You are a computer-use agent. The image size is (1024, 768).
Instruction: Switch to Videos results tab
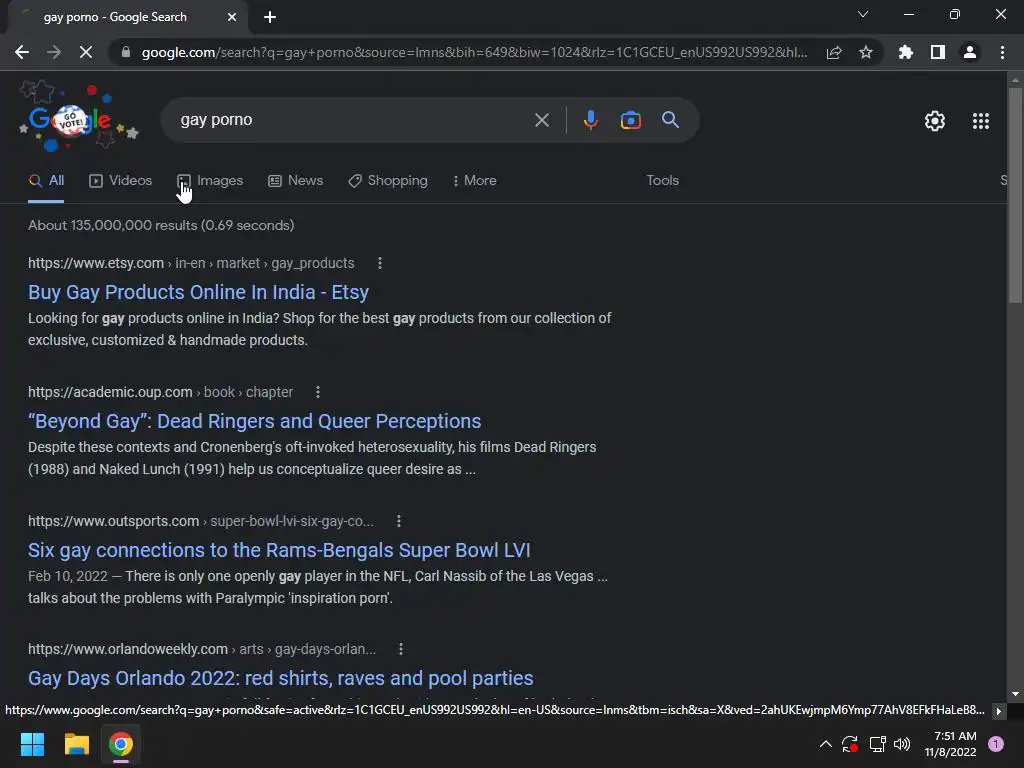(x=120, y=181)
